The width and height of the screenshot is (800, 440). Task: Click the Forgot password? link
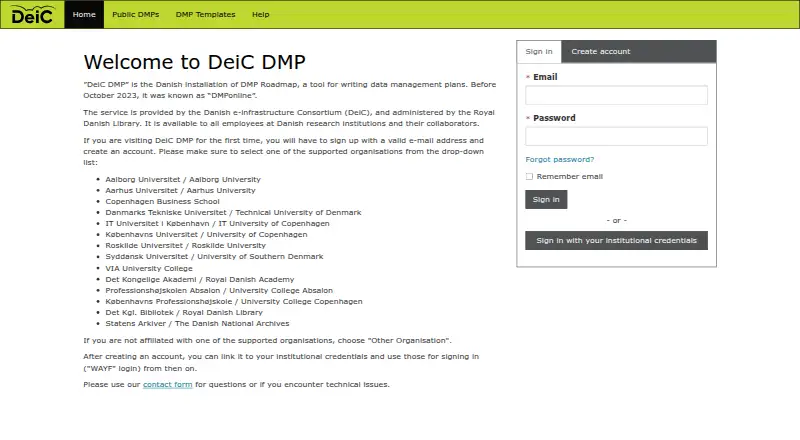click(x=560, y=159)
